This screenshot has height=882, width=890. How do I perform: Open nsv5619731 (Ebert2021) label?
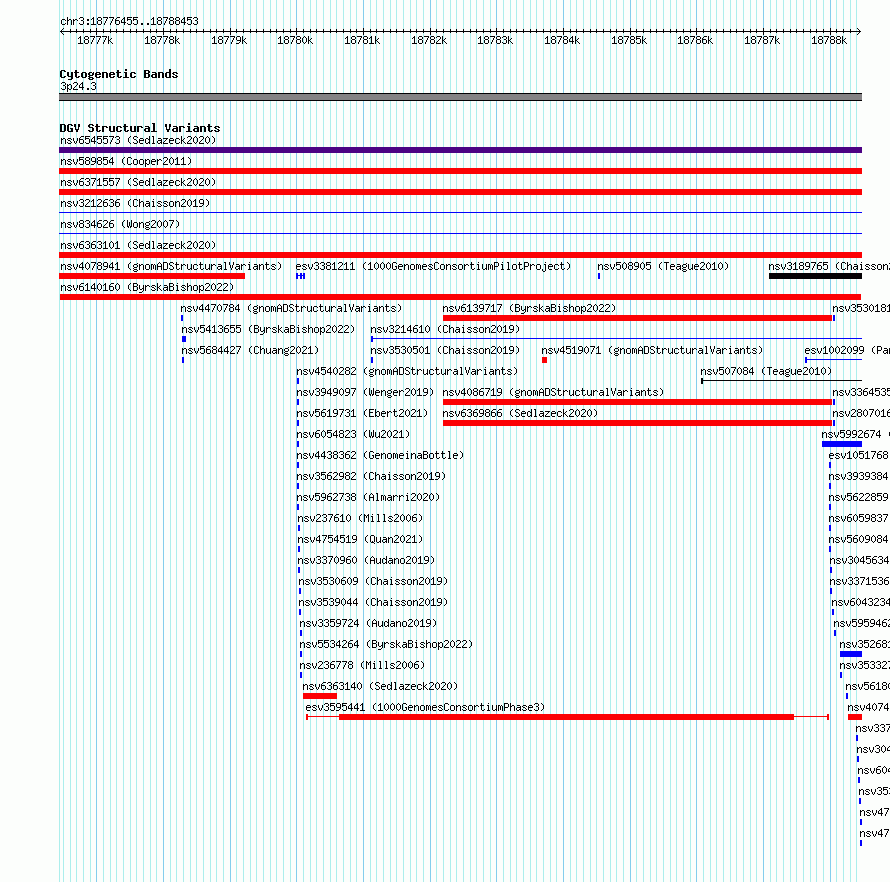tap(362, 413)
